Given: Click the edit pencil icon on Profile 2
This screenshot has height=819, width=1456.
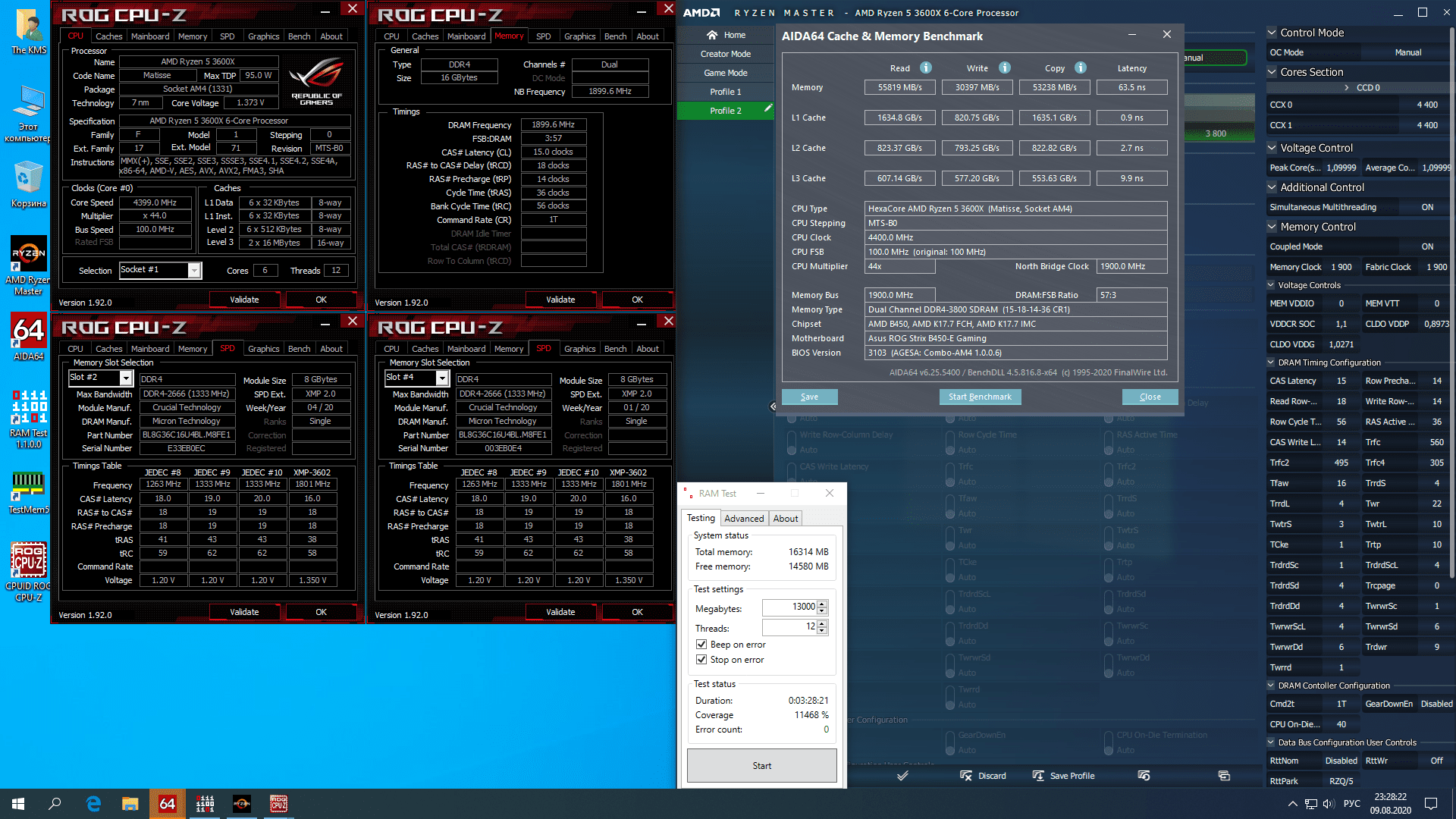Looking at the screenshot, I should [767, 108].
